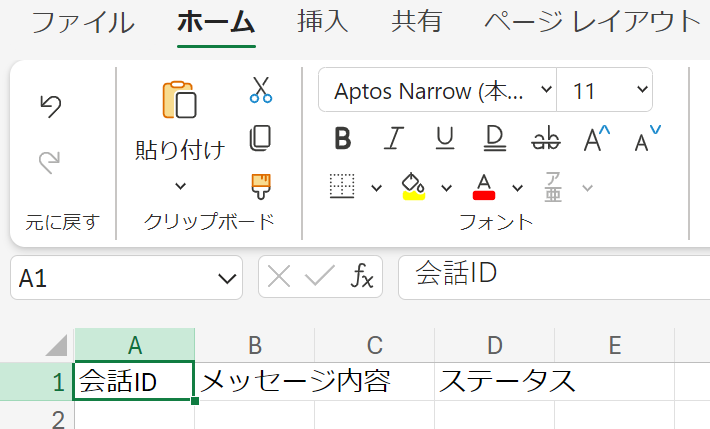Click the formula bar showing 会話ID
This screenshot has width=710, height=429.
tap(550, 277)
